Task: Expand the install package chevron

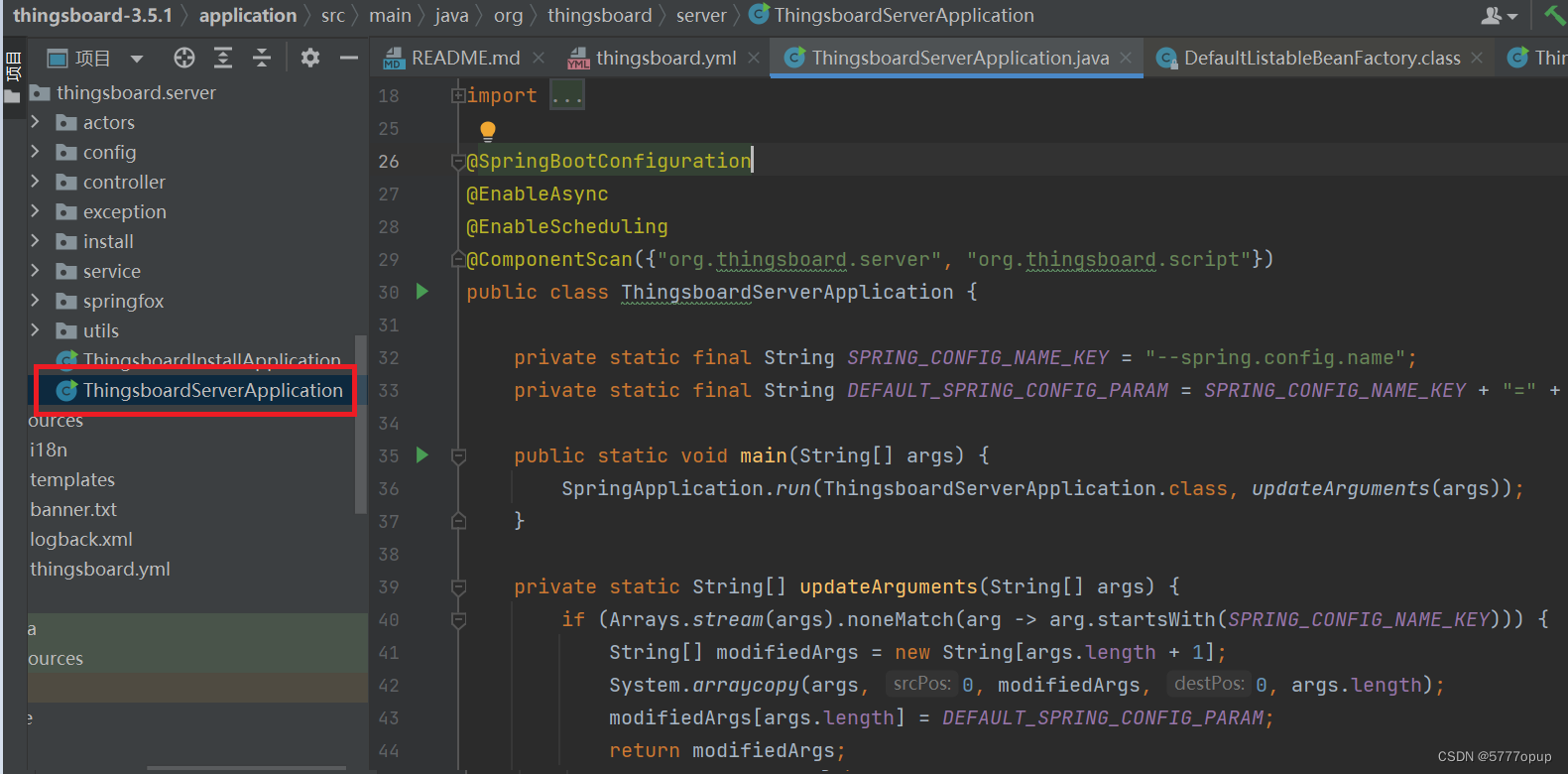Action: point(36,241)
